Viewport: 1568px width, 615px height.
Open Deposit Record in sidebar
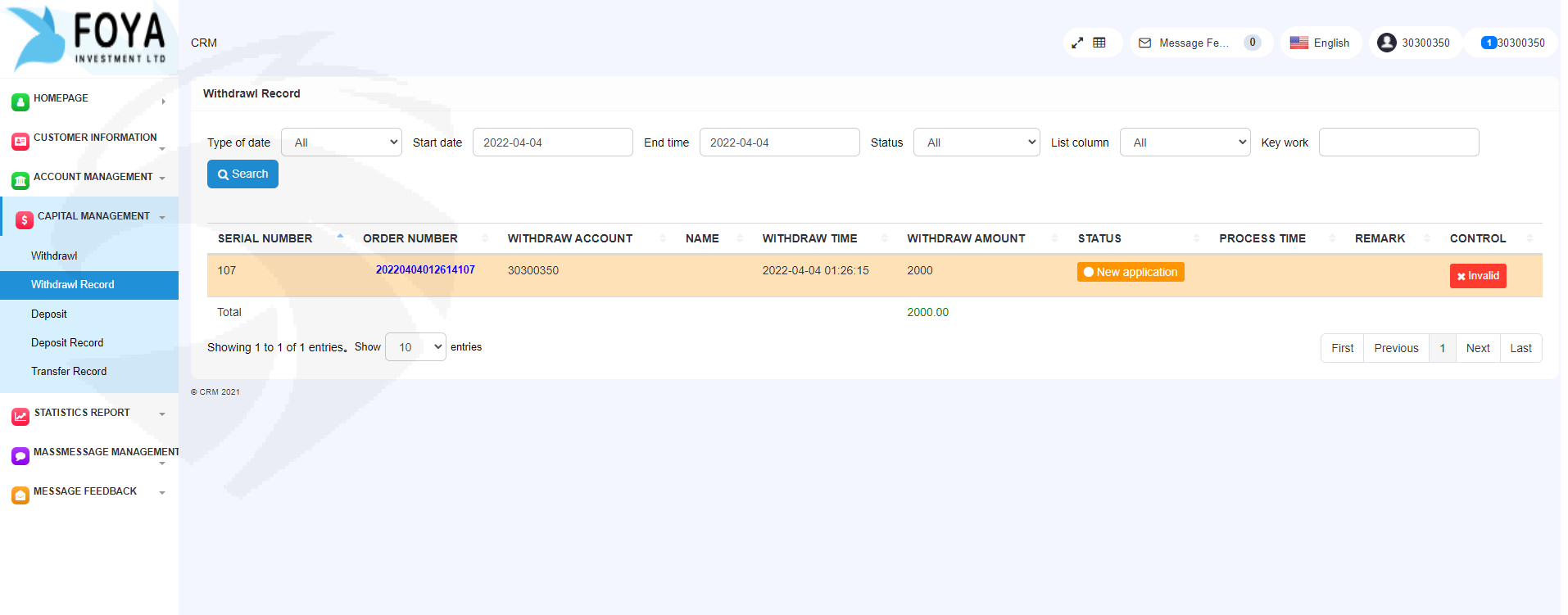coord(67,342)
